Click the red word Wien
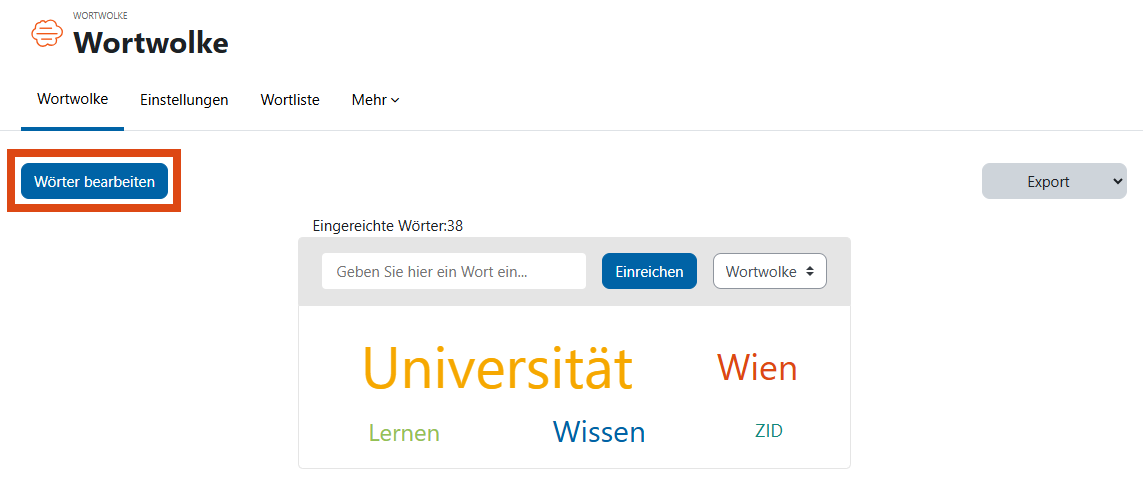The width and height of the screenshot is (1143, 494). 757,368
